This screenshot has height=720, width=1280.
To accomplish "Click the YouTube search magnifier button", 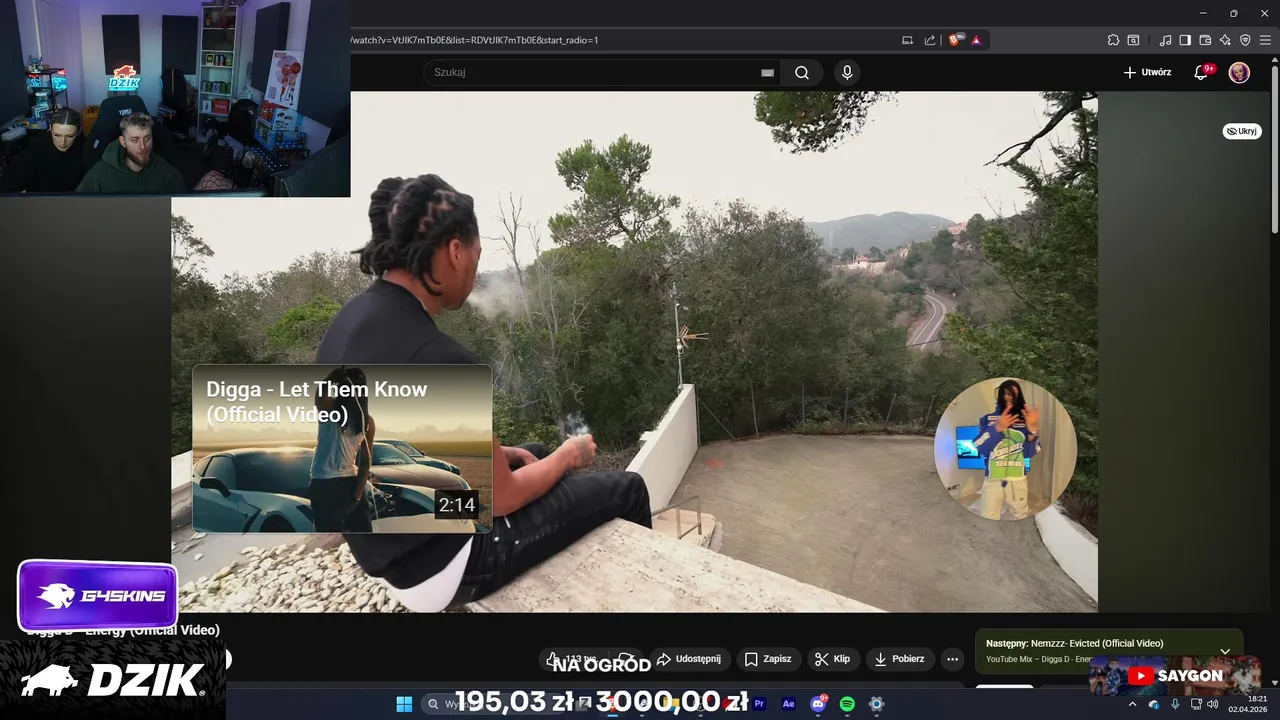I will [x=802, y=73].
